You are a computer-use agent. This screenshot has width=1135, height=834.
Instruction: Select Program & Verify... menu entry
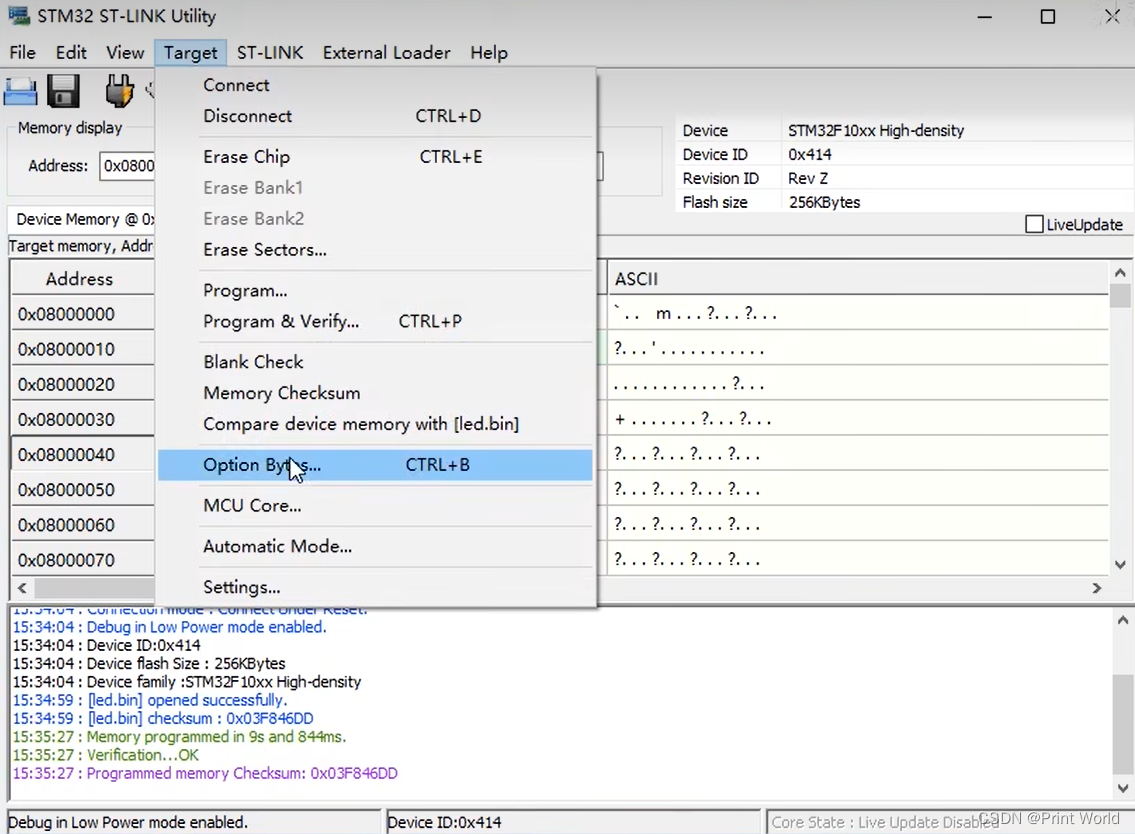[x=375, y=321]
